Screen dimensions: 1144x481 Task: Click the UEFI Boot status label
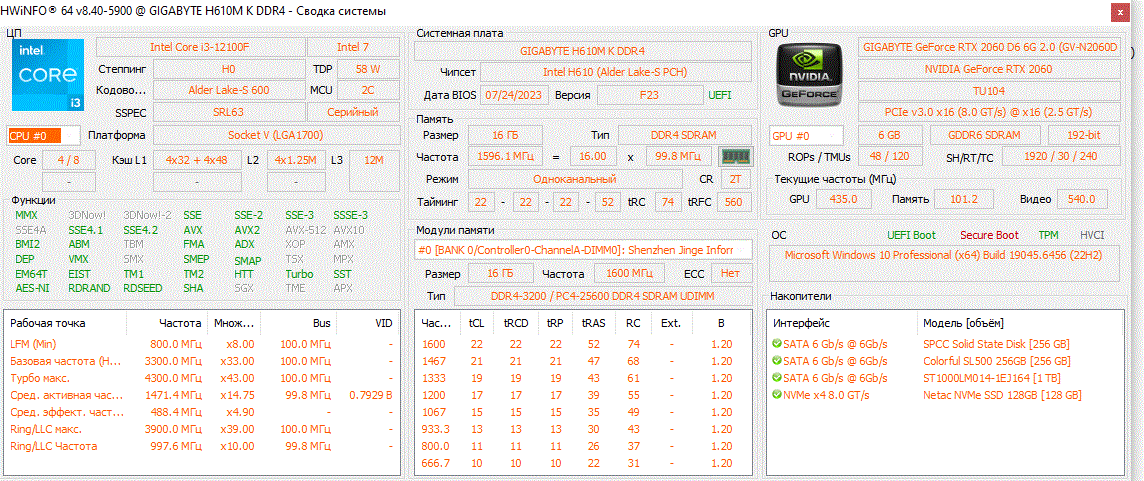pos(911,235)
